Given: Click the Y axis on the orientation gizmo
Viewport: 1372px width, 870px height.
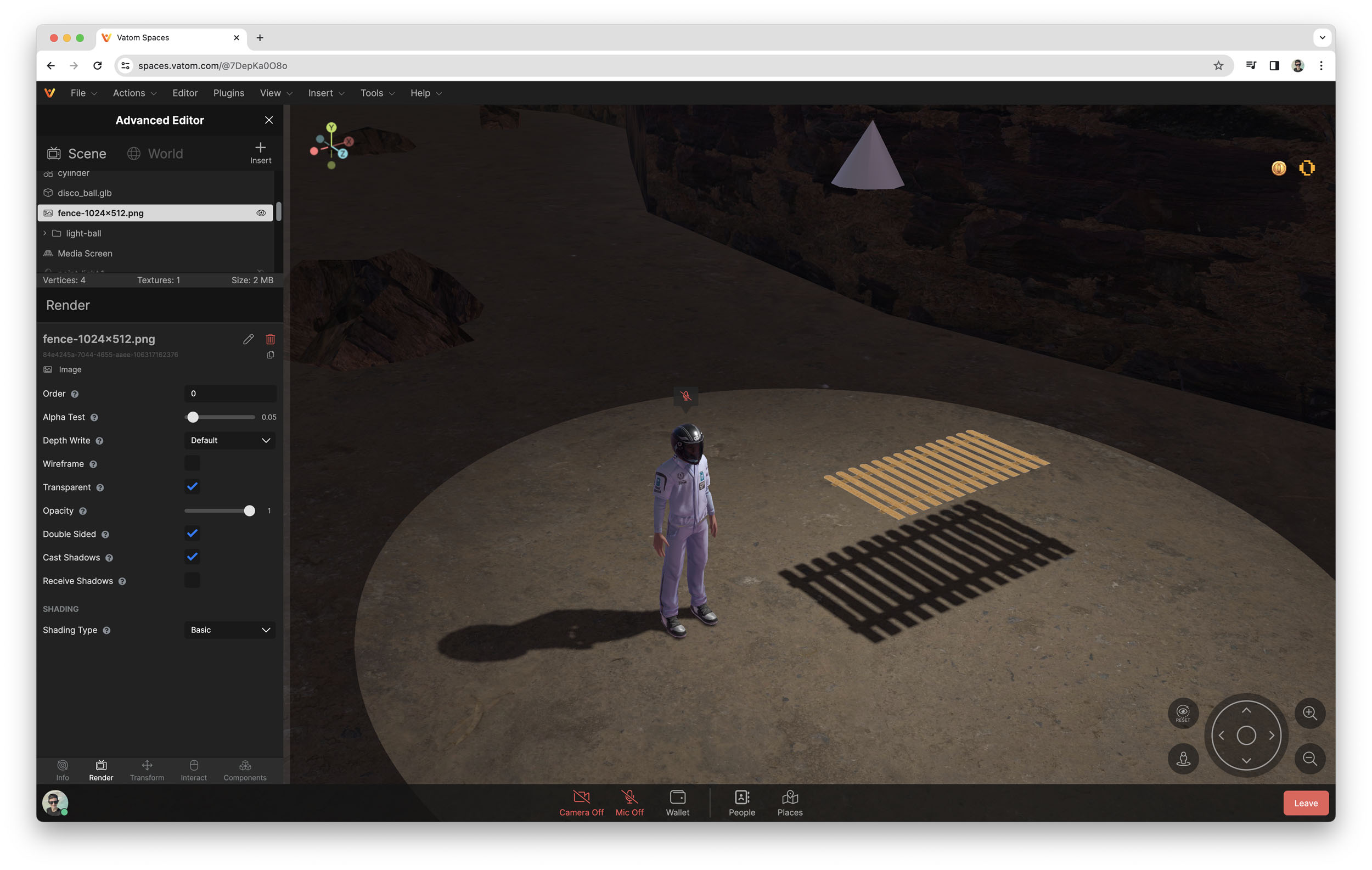Looking at the screenshot, I should (x=331, y=128).
